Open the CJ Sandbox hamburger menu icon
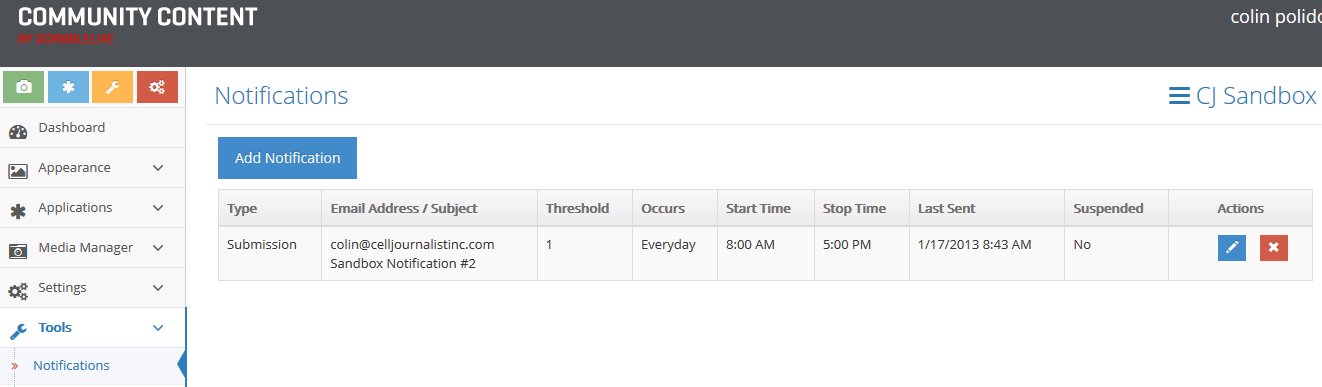The image size is (1322, 387). coord(1179,96)
